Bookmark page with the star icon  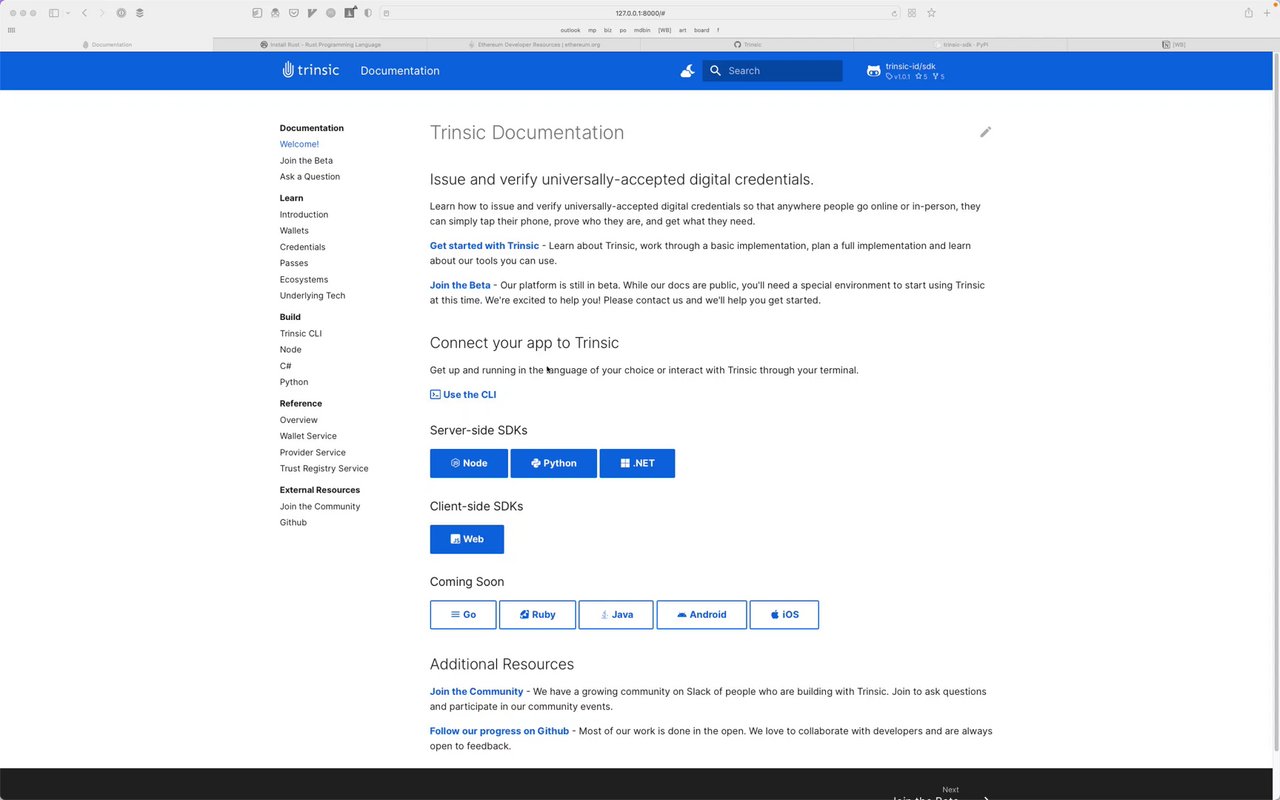pos(931,13)
